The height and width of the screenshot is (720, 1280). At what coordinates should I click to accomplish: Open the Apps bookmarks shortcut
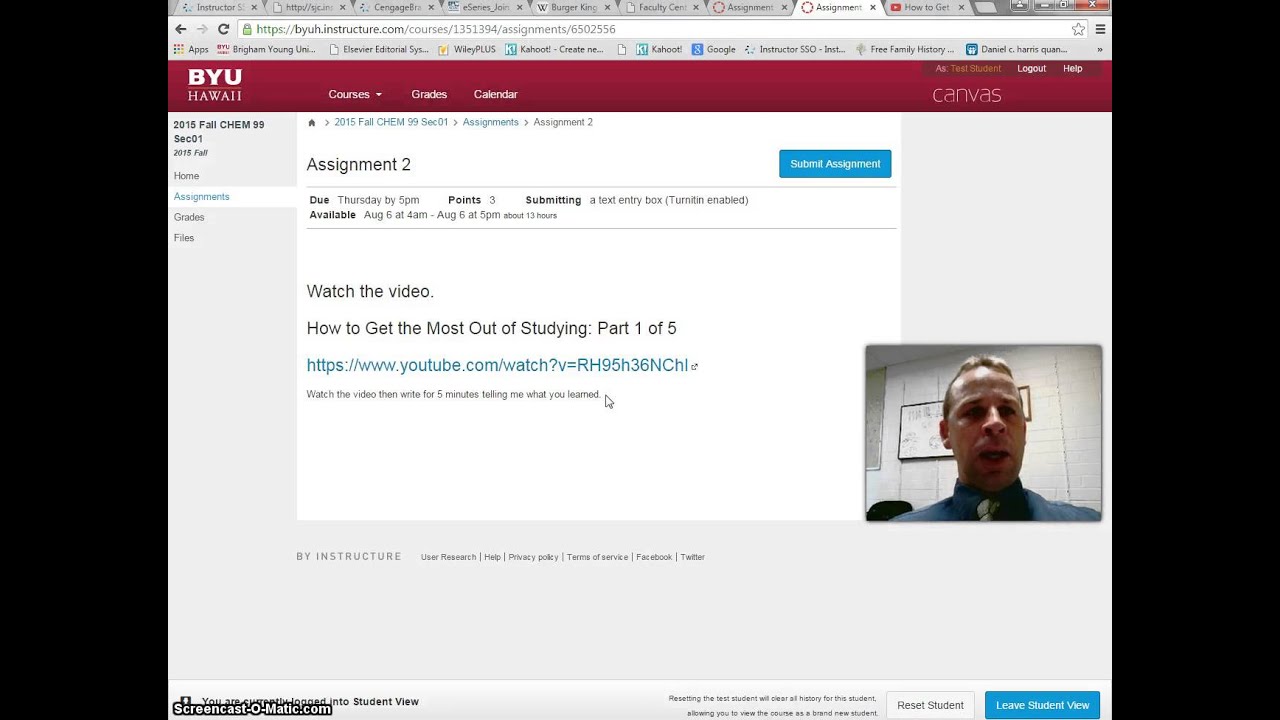click(x=191, y=49)
